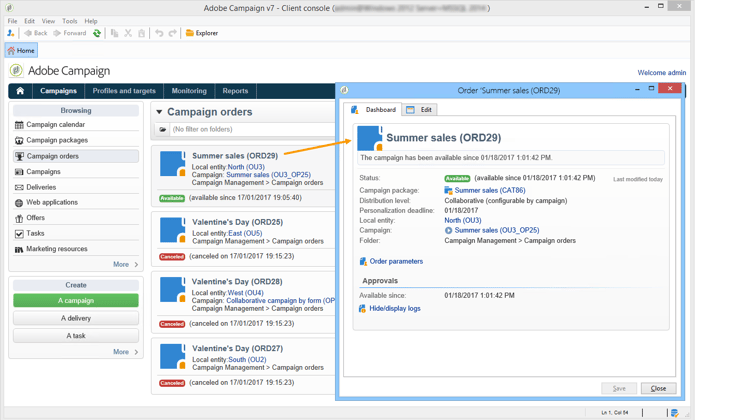Click the Redo arrow icon

tap(173, 33)
